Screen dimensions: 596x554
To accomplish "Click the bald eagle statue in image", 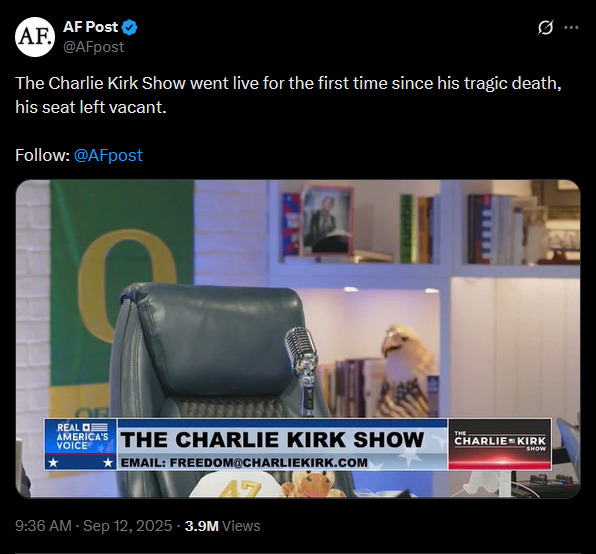I will (x=405, y=370).
